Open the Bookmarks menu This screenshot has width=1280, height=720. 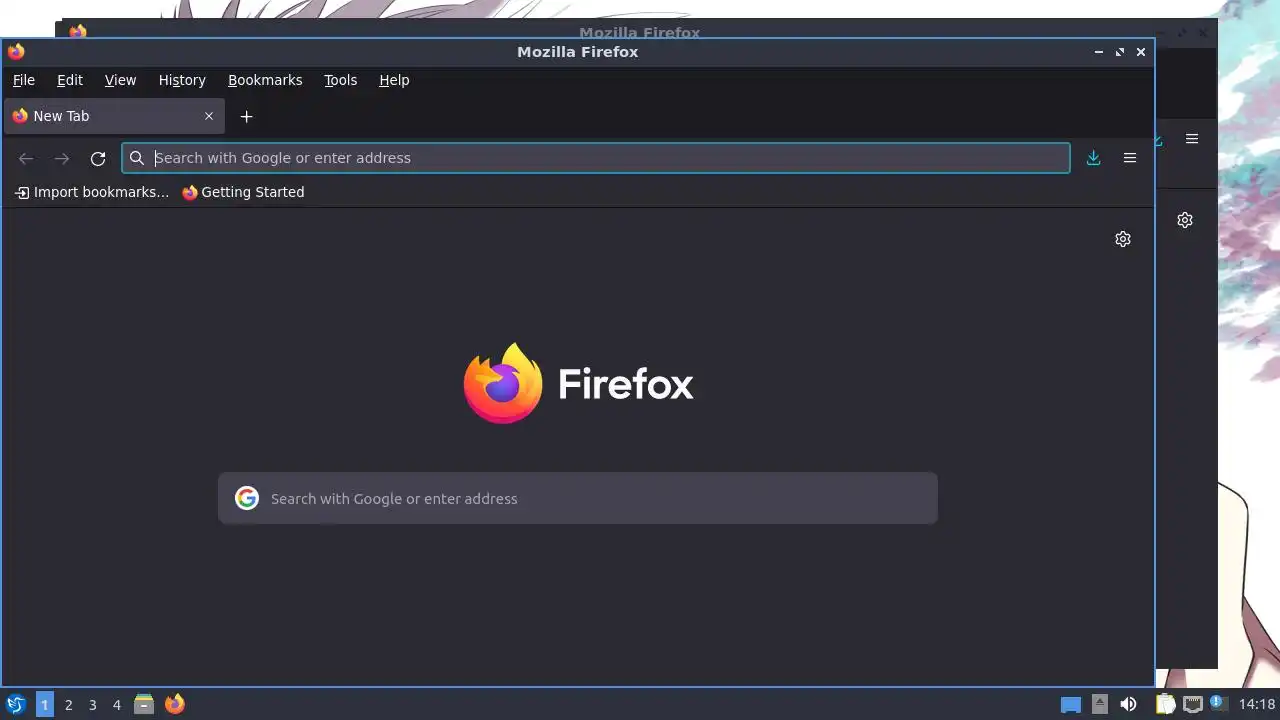(265, 80)
